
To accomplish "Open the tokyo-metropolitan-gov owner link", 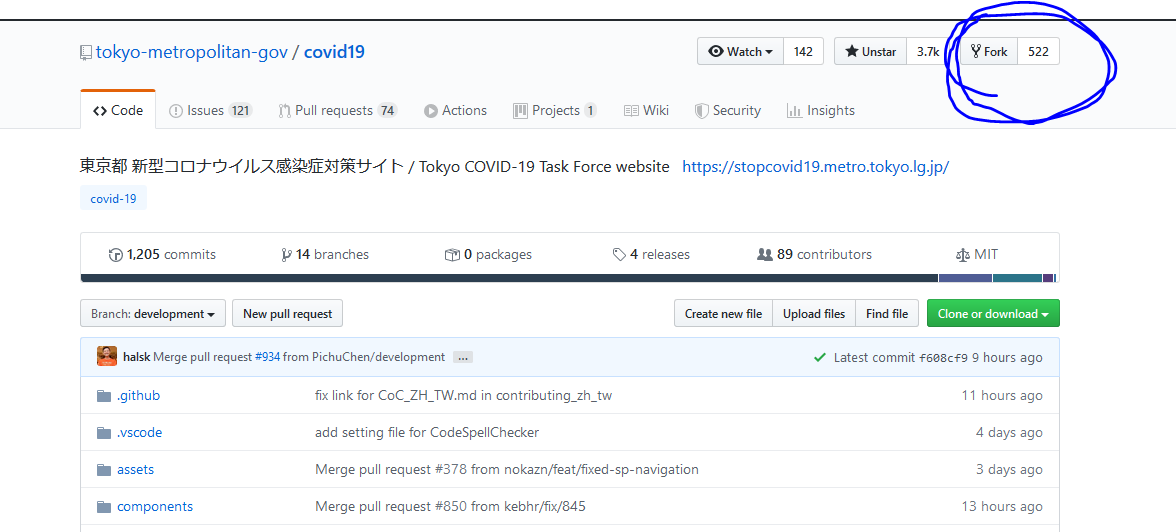I will [192, 53].
